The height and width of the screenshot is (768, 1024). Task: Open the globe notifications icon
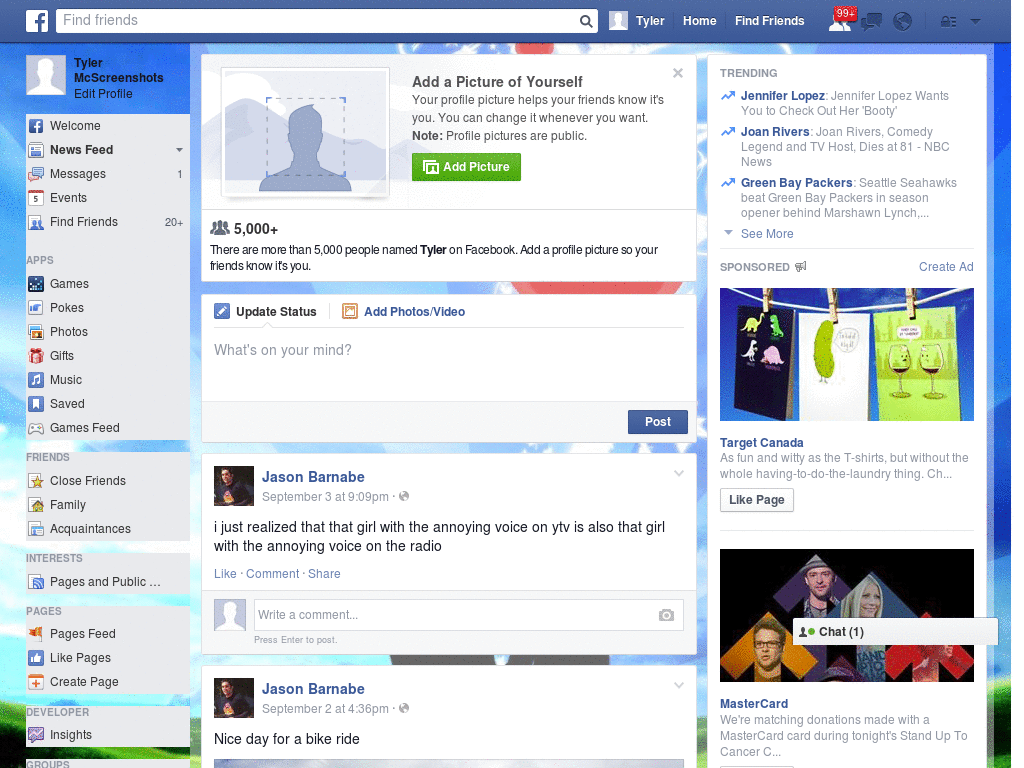(903, 22)
